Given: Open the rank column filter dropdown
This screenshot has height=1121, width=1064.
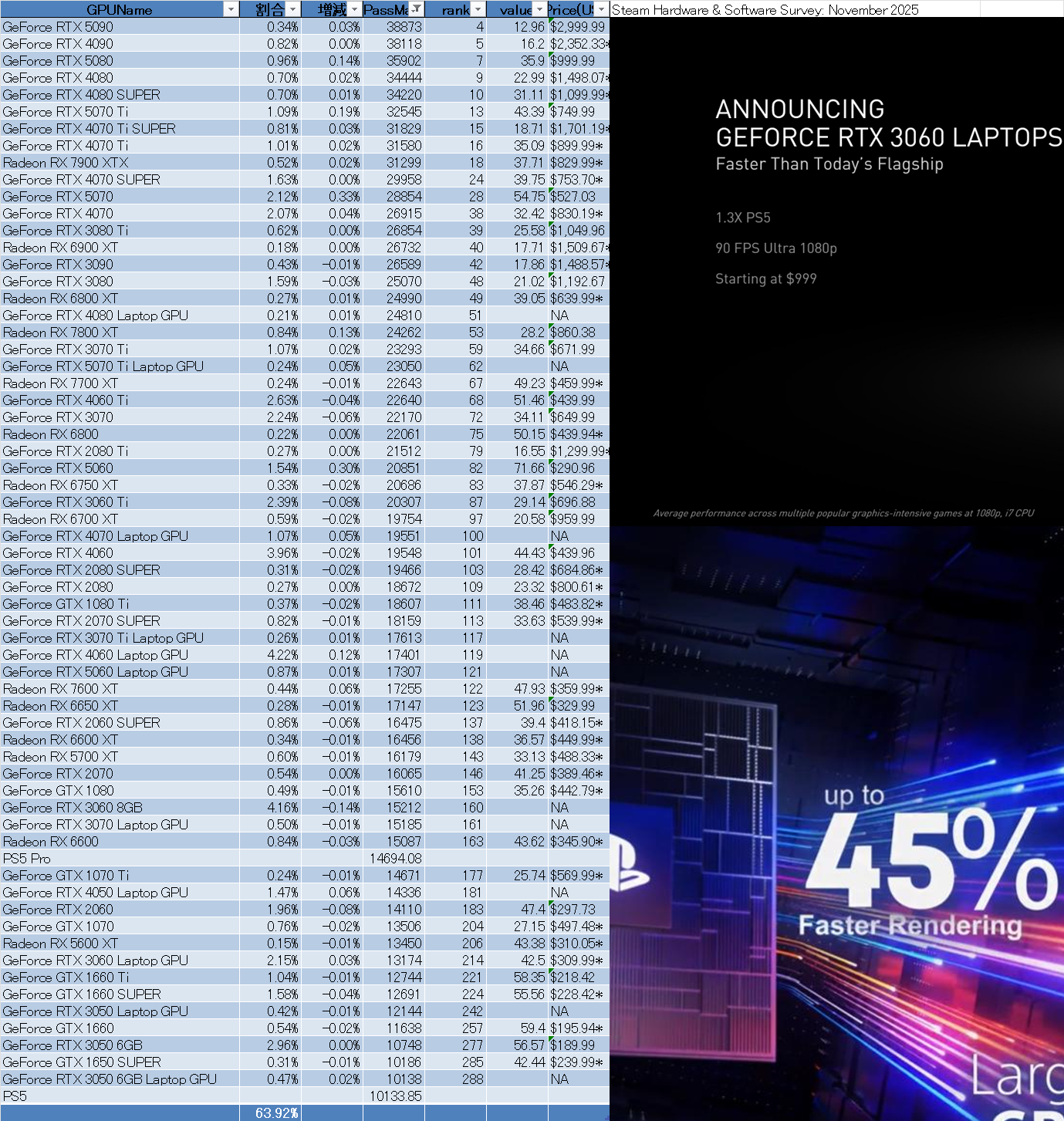Looking at the screenshot, I should coord(478,9).
